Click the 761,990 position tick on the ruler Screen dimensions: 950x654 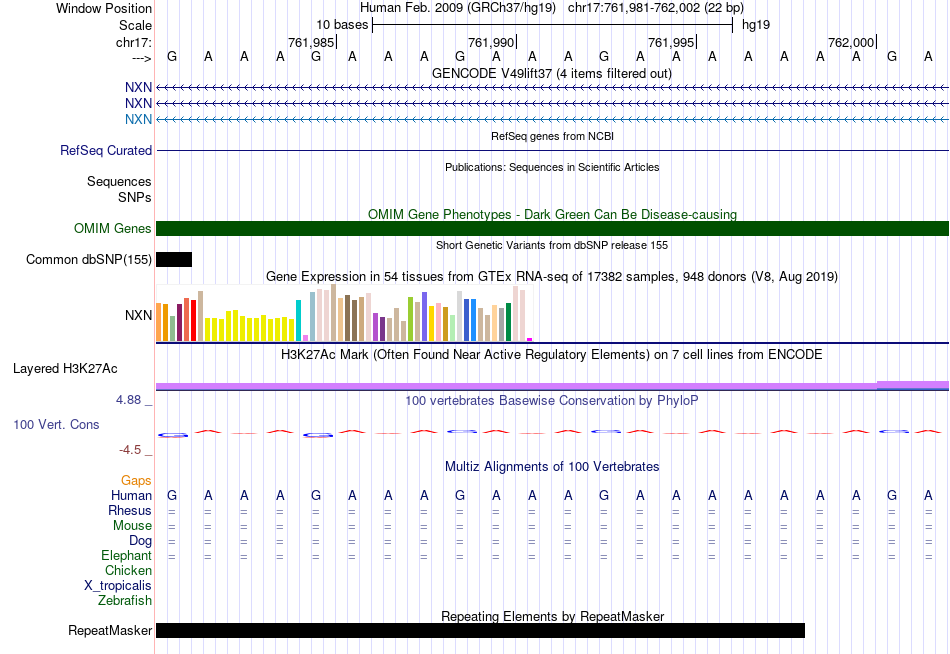point(493,42)
